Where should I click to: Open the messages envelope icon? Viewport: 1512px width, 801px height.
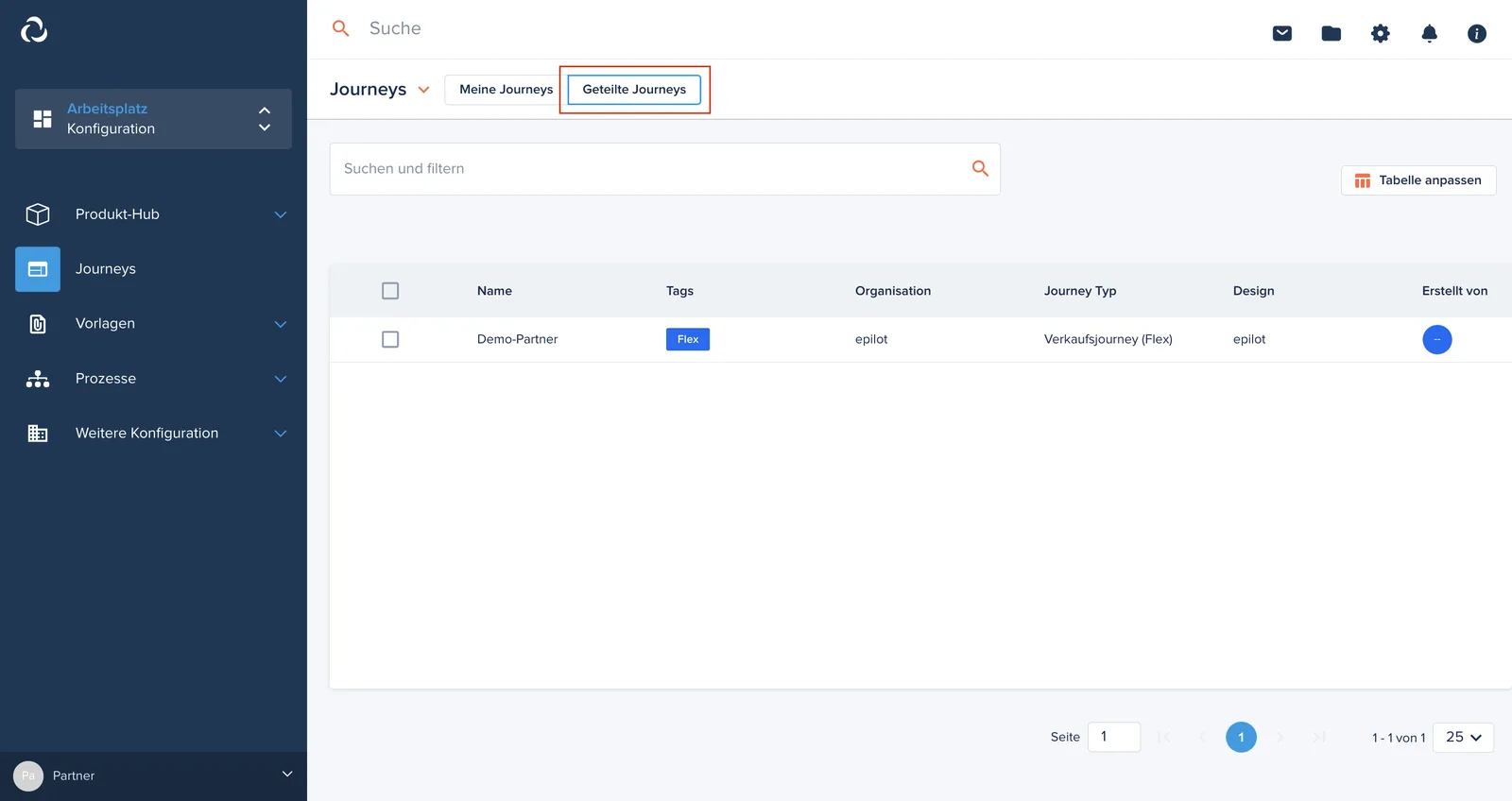pos(1282,33)
